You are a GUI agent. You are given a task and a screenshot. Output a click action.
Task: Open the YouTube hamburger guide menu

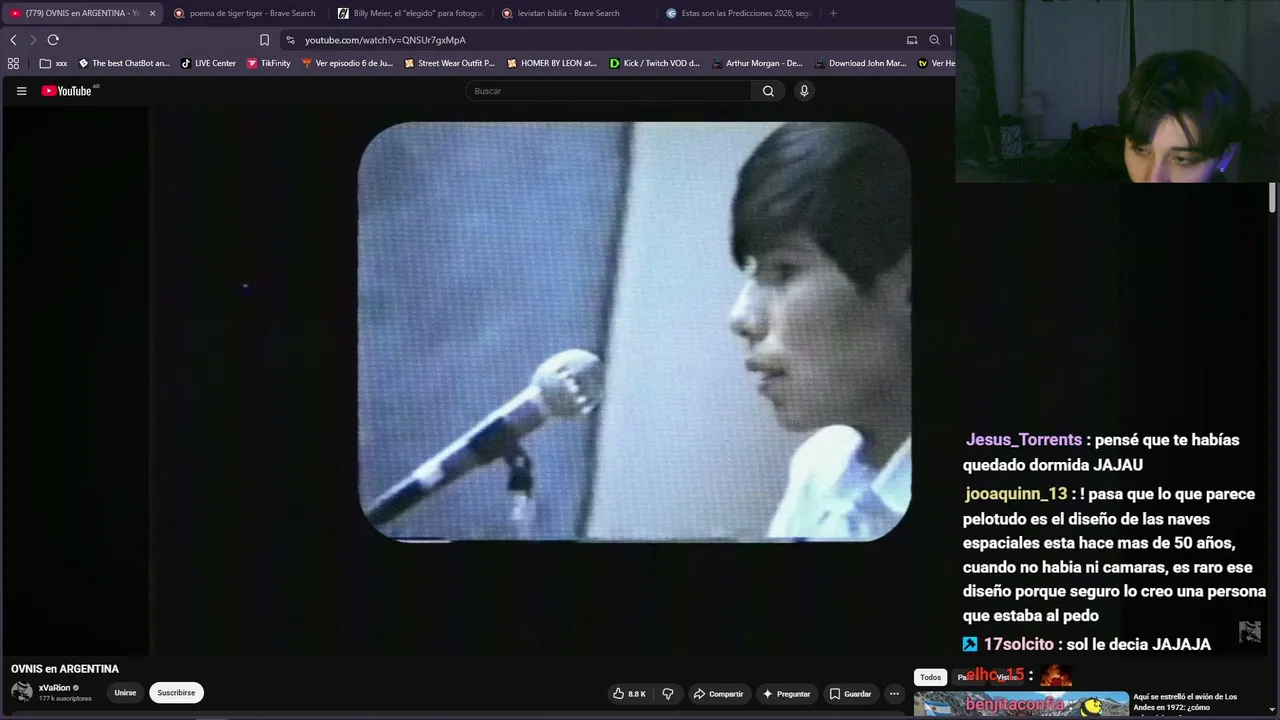pos(21,91)
